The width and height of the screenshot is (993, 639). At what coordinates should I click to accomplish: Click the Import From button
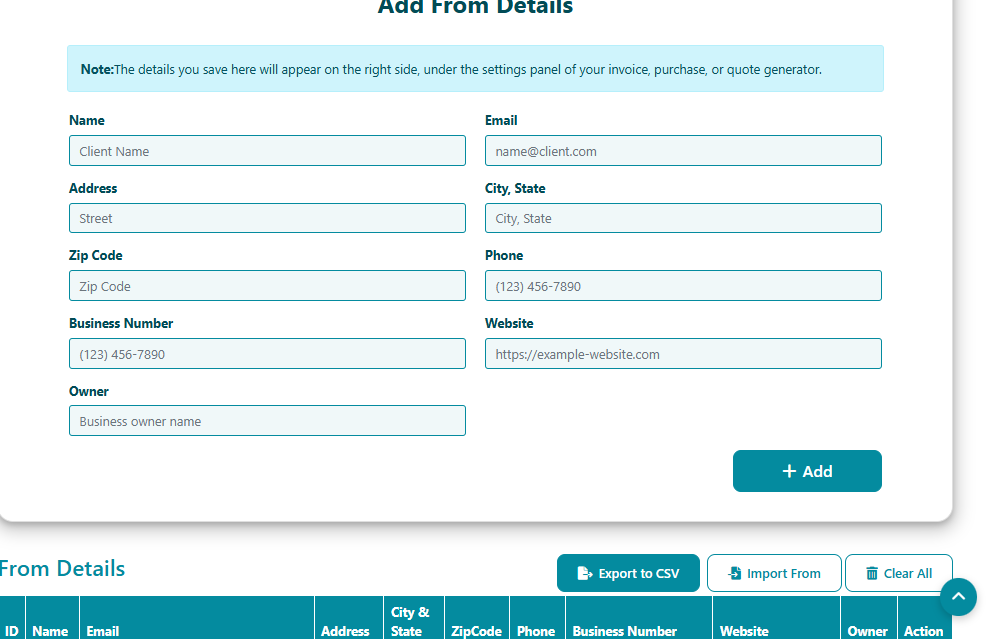(x=774, y=573)
